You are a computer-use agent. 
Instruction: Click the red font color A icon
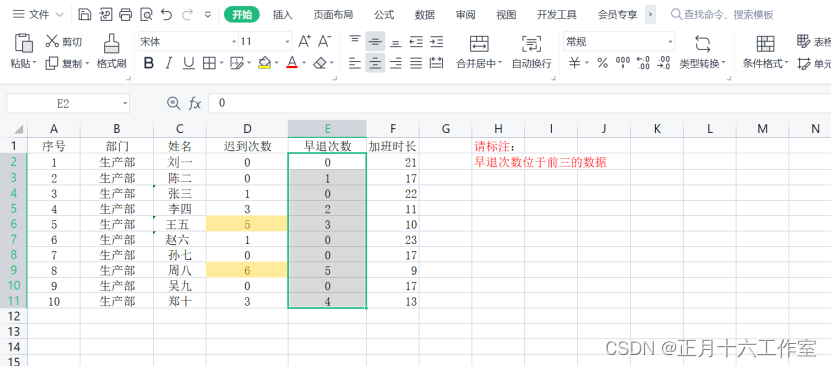pyautogui.click(x=291, y=64)
